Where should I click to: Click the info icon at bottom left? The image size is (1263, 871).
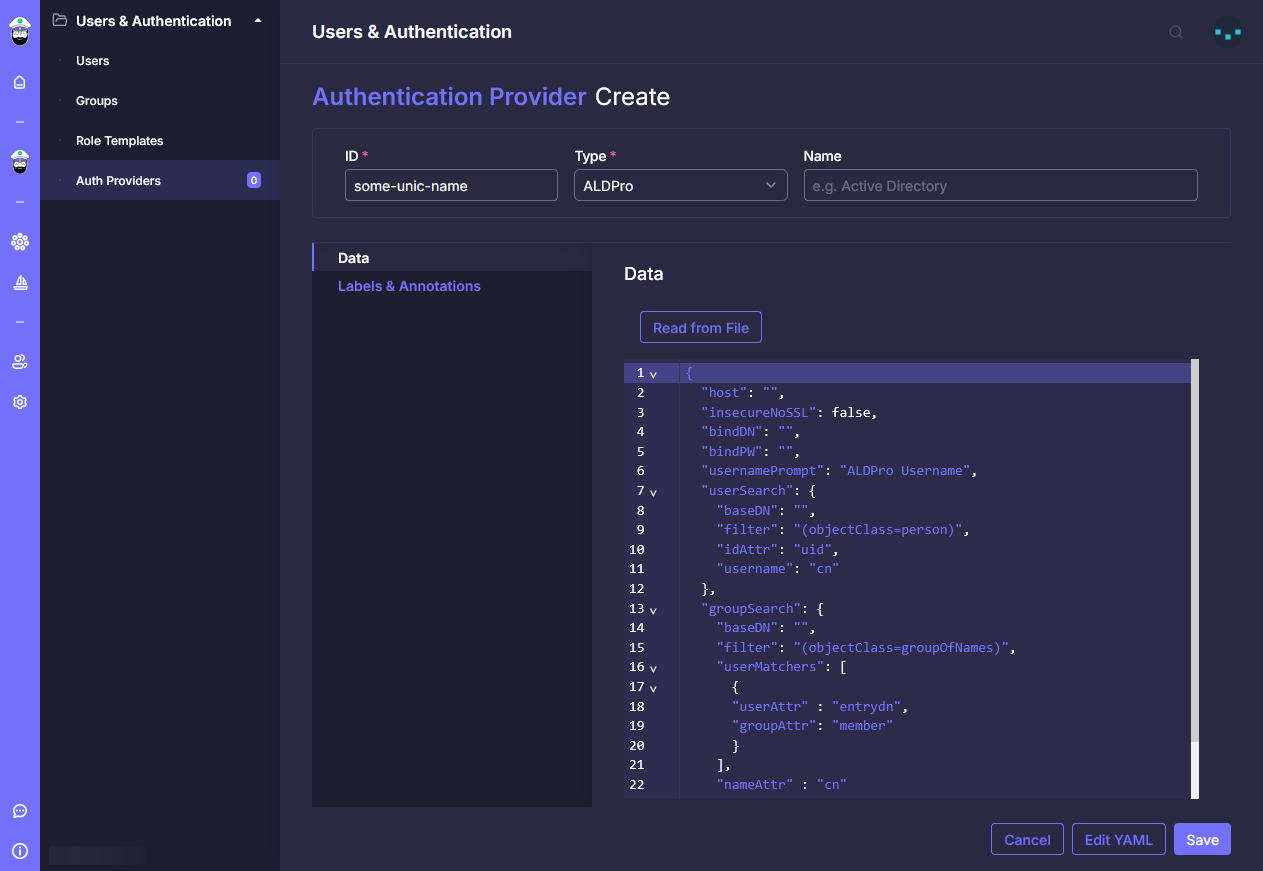20,851
